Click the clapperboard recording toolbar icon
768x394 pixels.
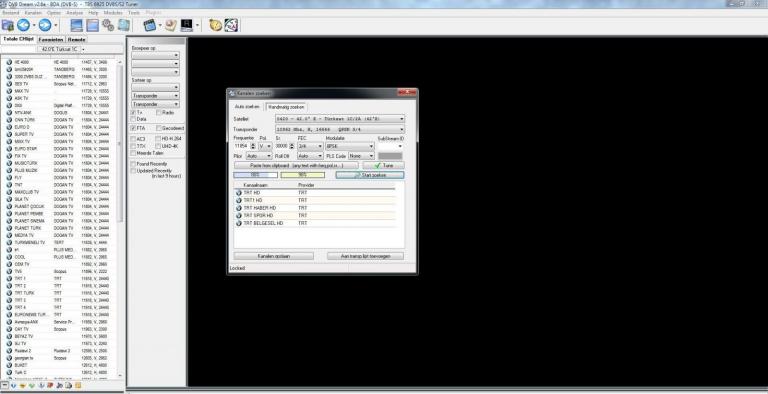149,25
